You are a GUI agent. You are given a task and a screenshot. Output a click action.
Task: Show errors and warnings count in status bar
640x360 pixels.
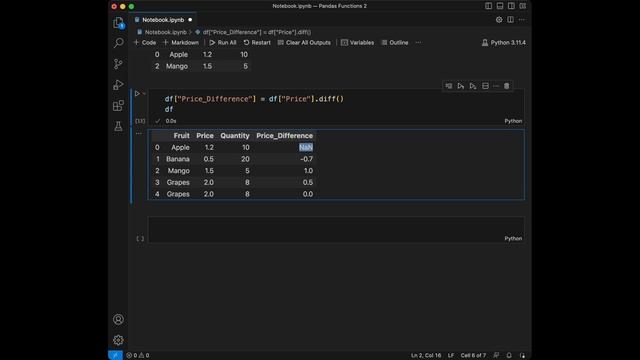[x=138, y=356]
